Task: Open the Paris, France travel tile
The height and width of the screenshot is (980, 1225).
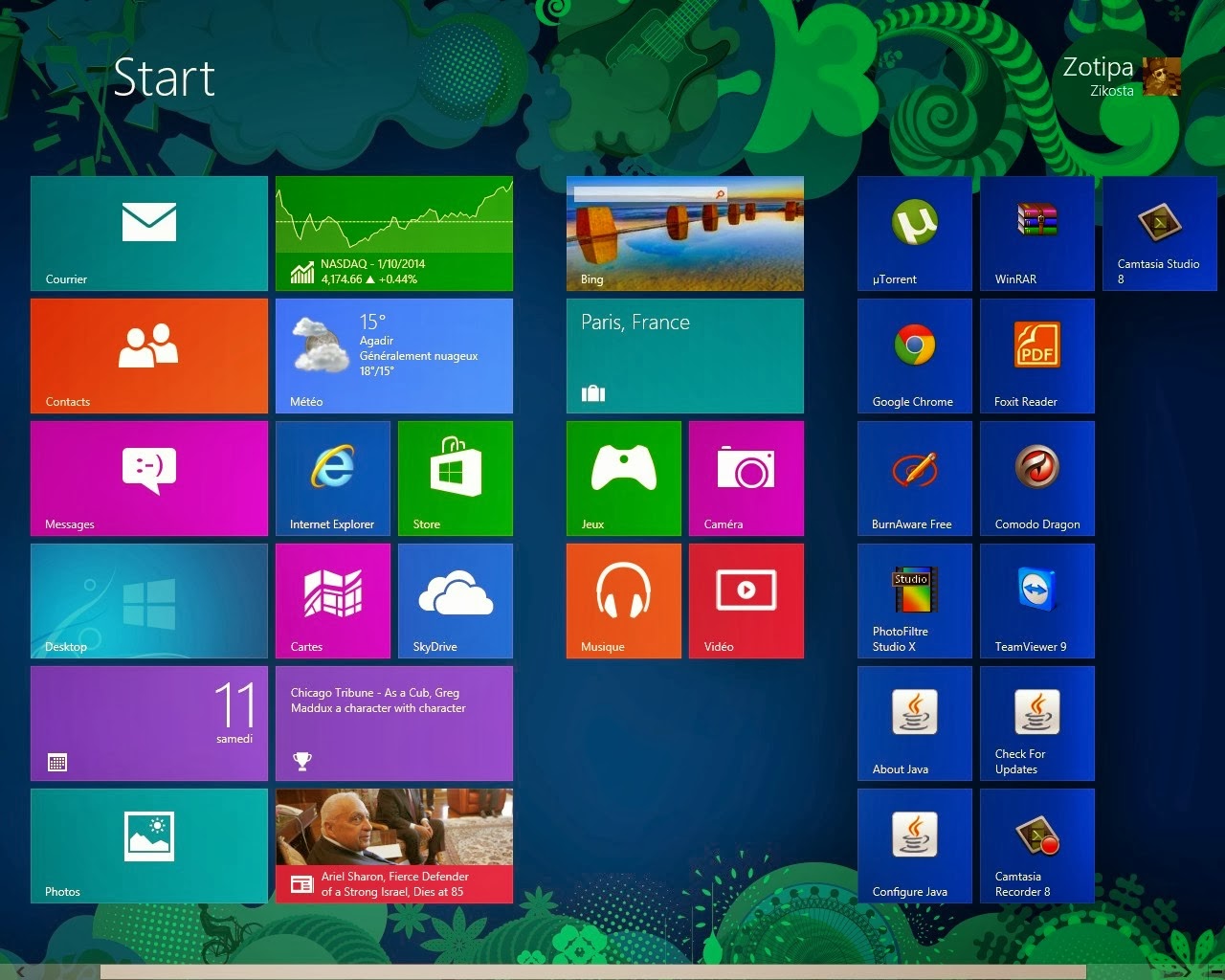Action: [x=685, y=356]
